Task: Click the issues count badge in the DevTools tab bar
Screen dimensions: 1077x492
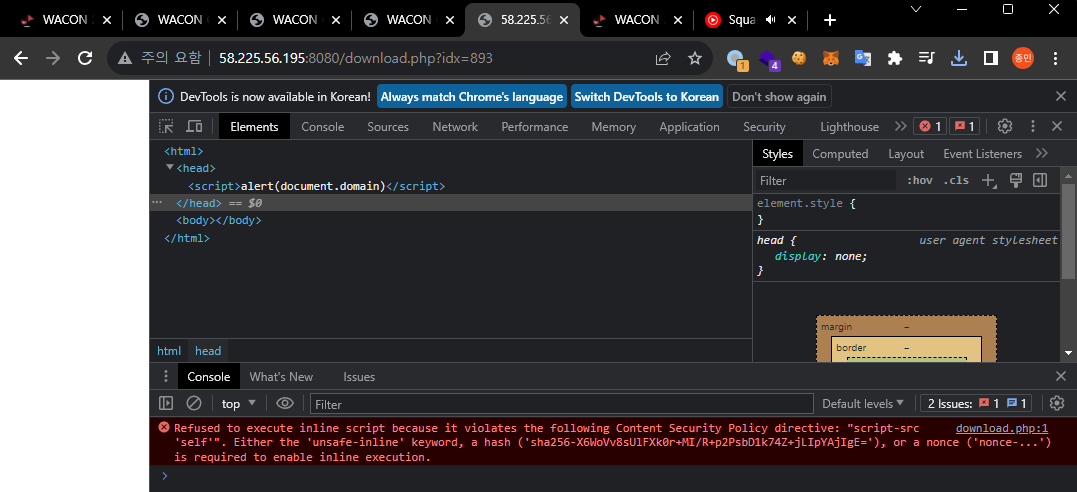Action: 965,126
